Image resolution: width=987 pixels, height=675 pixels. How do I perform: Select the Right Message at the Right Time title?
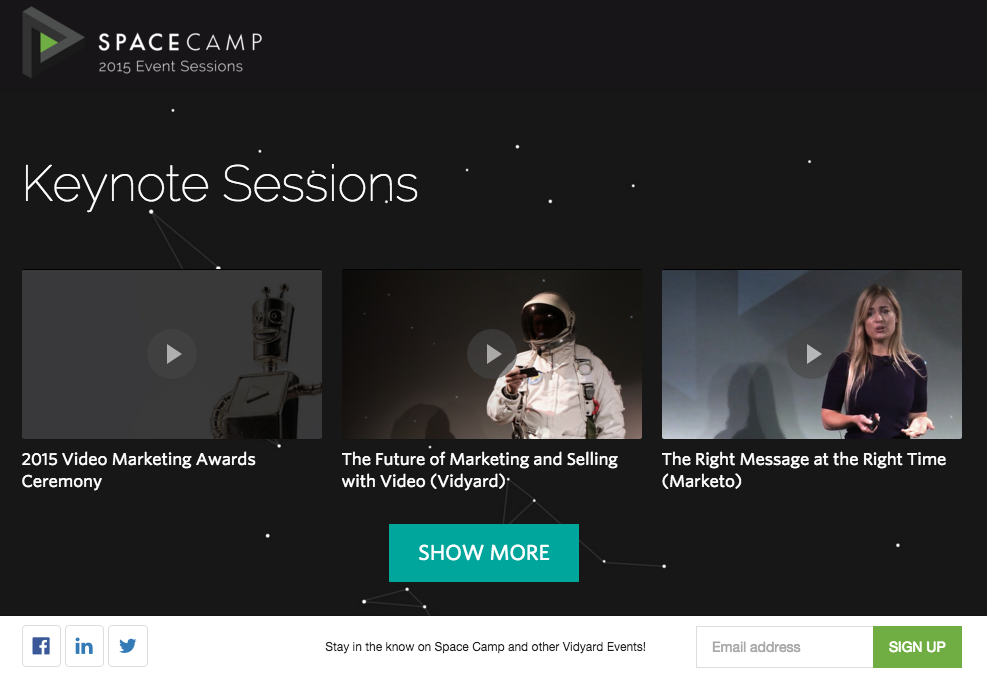point(803,469)
